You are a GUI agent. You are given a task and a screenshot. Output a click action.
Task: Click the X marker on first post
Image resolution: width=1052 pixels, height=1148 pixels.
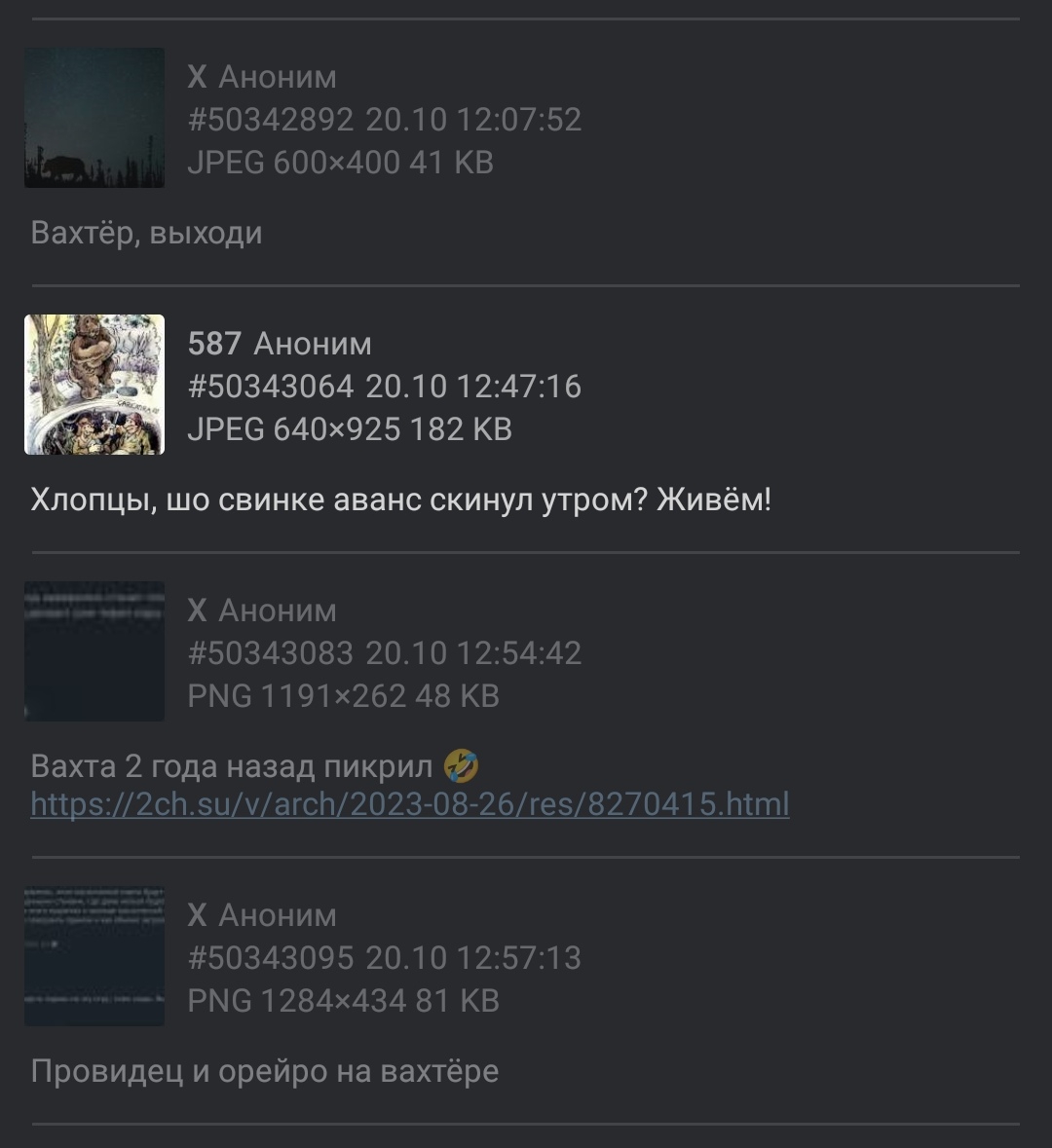pos(197,77)
